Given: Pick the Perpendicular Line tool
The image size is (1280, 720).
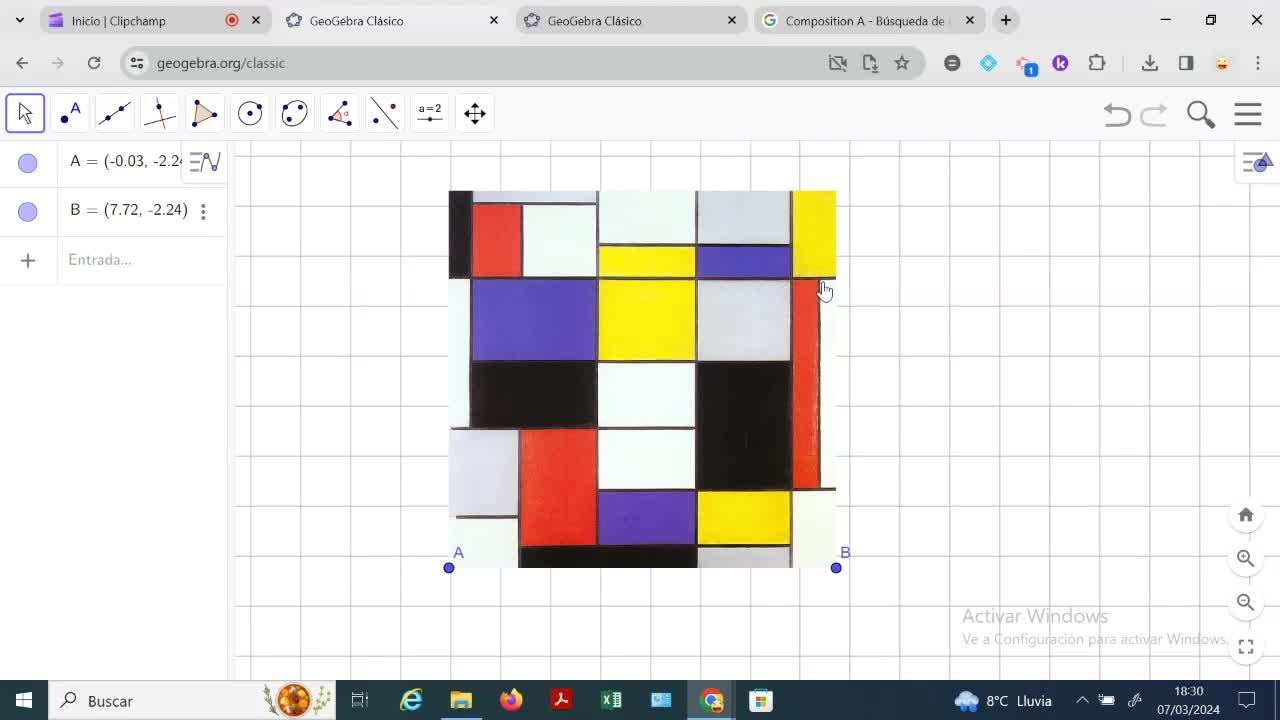Looking at the screenshot, I should tap(160, 113).
